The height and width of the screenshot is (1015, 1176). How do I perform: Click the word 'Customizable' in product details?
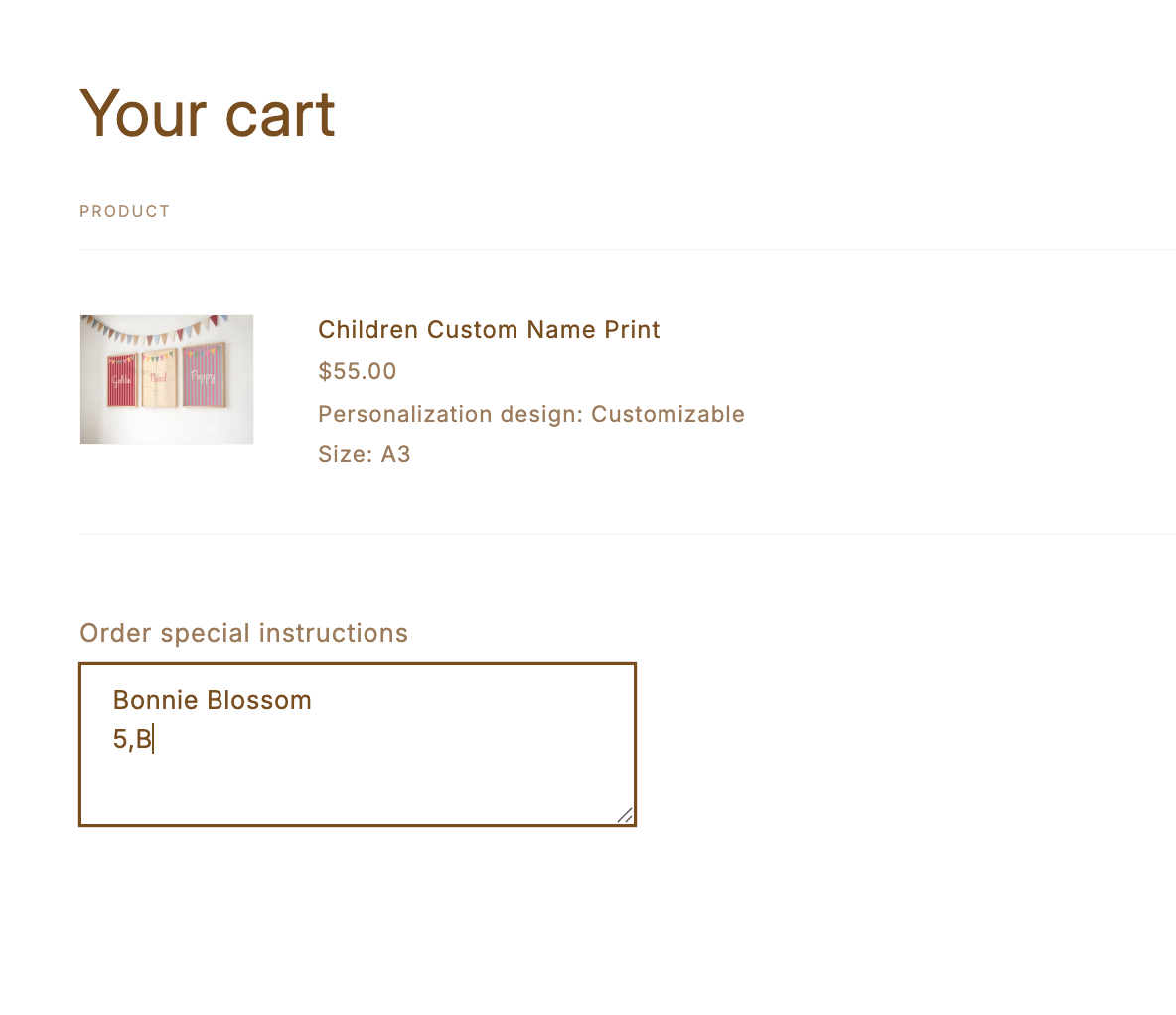667,414
